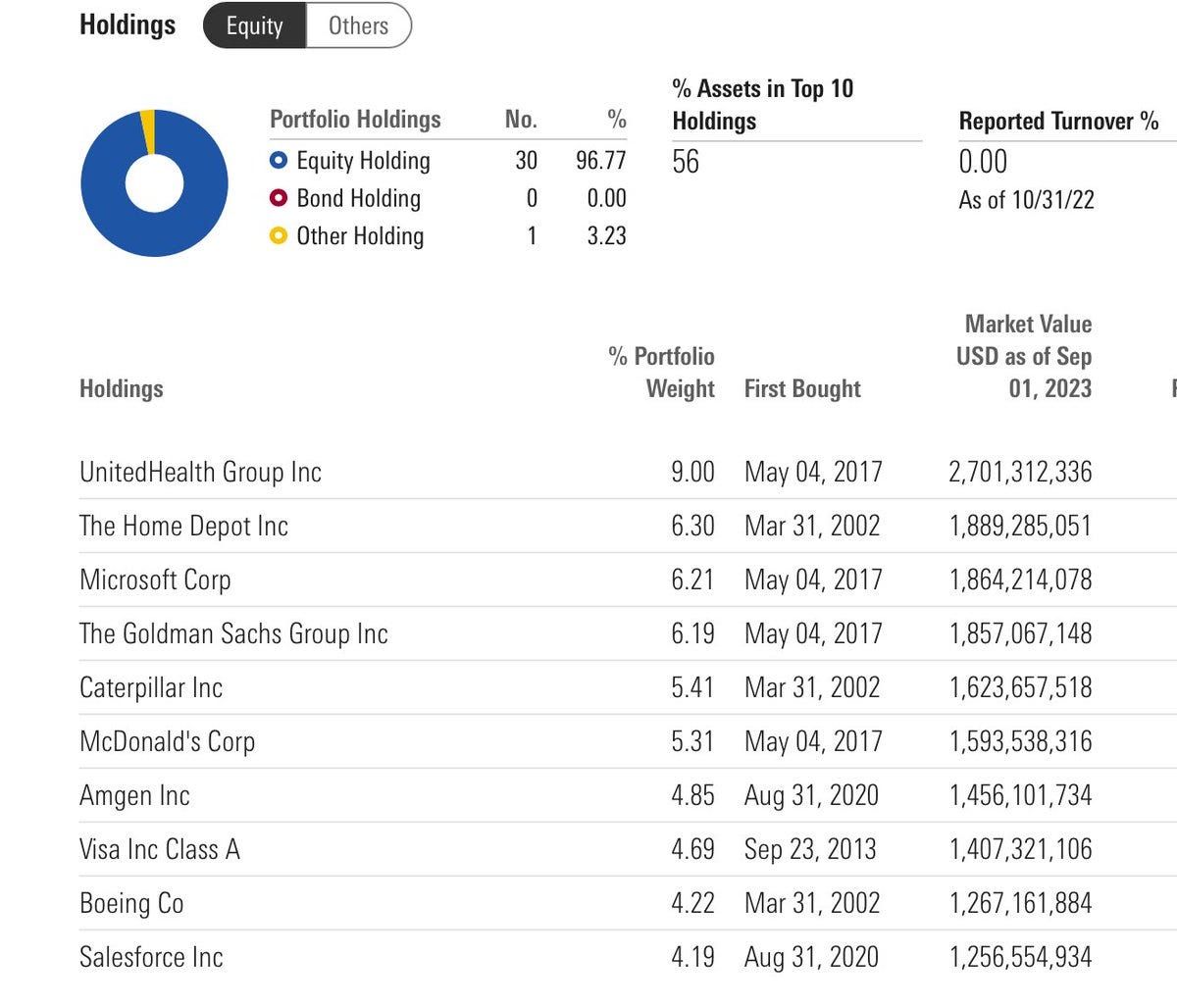This screenshot has height=1008, width=1177.
Task: Click market value 1,623,657,518
Action: [x=1020, y=687]
